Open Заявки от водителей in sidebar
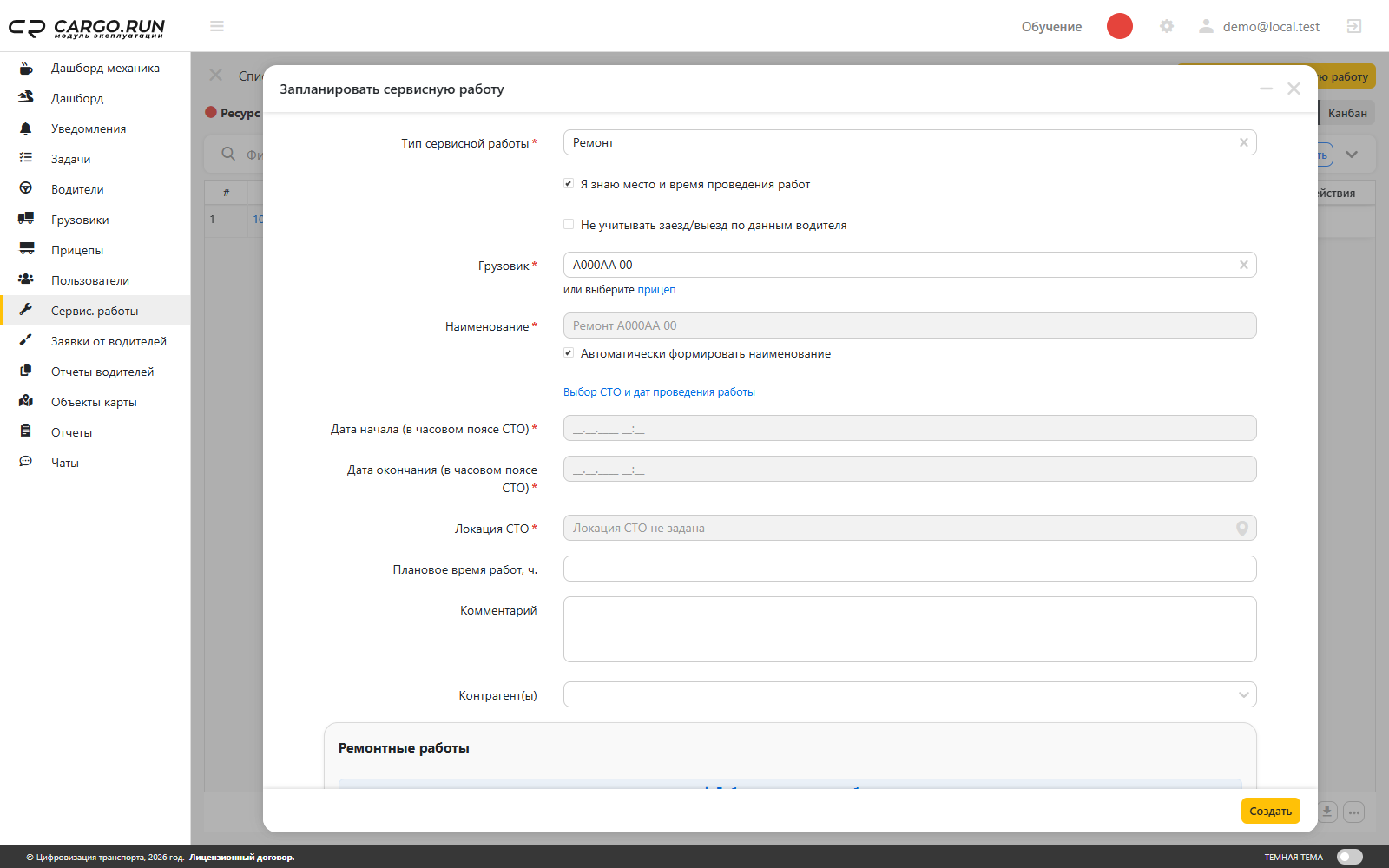The height and width of the screenshot is (868, 1389). [95, 341]
